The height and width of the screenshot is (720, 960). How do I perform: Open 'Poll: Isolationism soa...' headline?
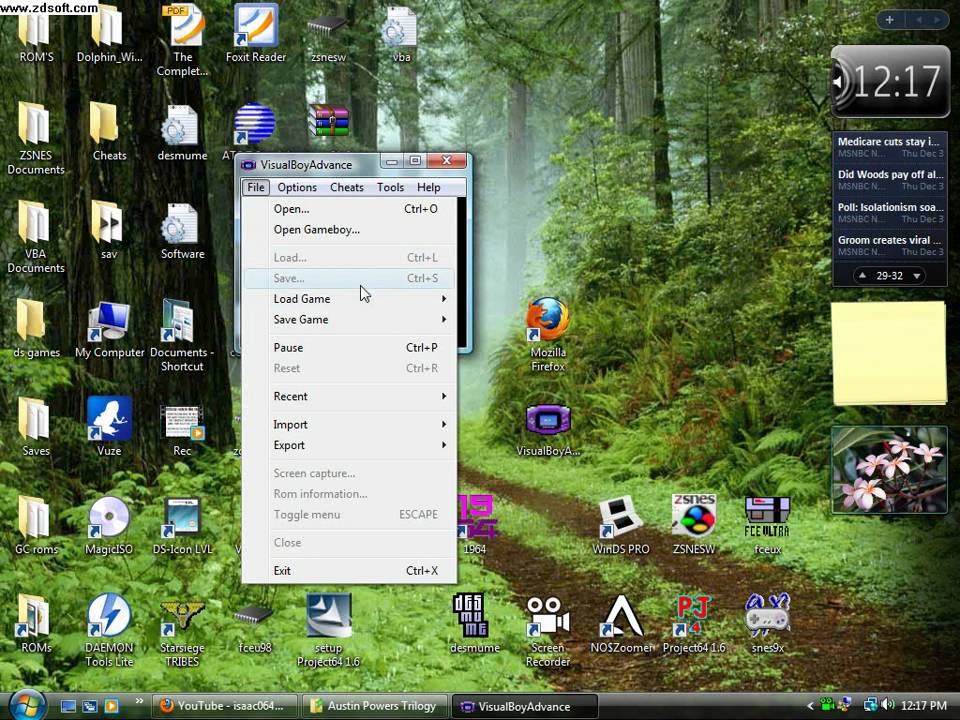coord(890,212)
